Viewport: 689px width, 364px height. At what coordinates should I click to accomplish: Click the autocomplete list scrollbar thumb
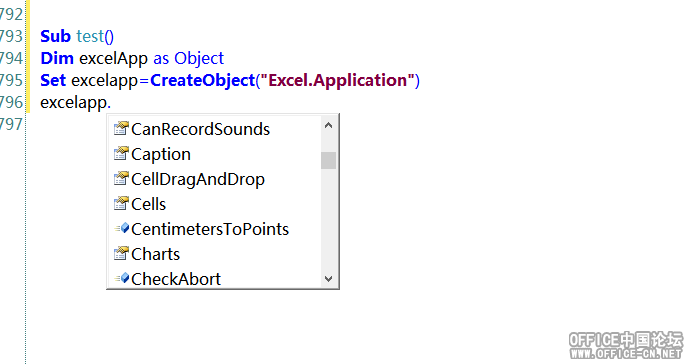(328, 160)
